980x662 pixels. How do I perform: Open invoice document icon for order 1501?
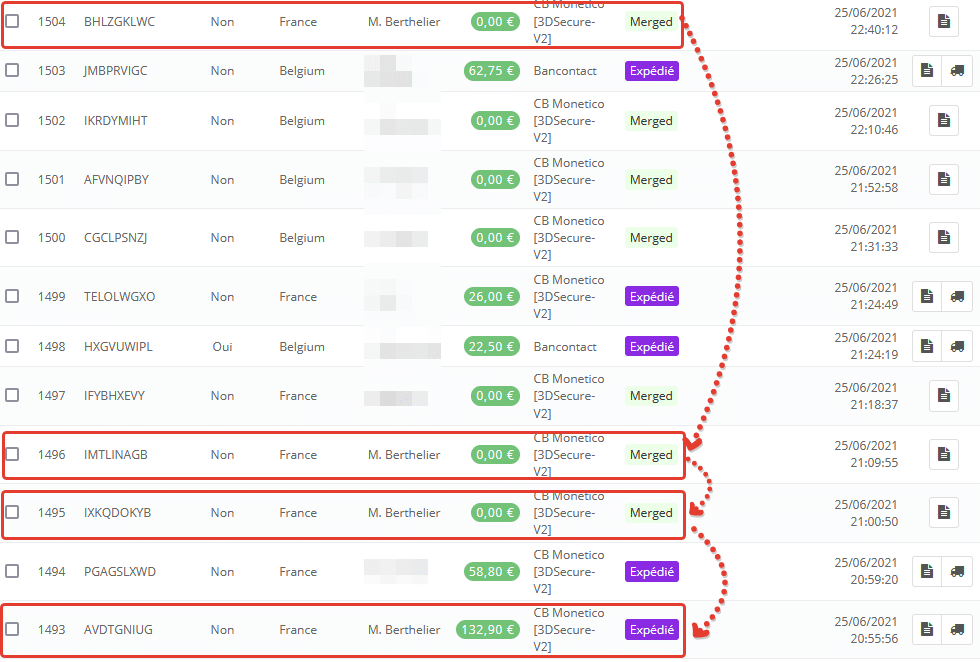click(x=944, y=179)
